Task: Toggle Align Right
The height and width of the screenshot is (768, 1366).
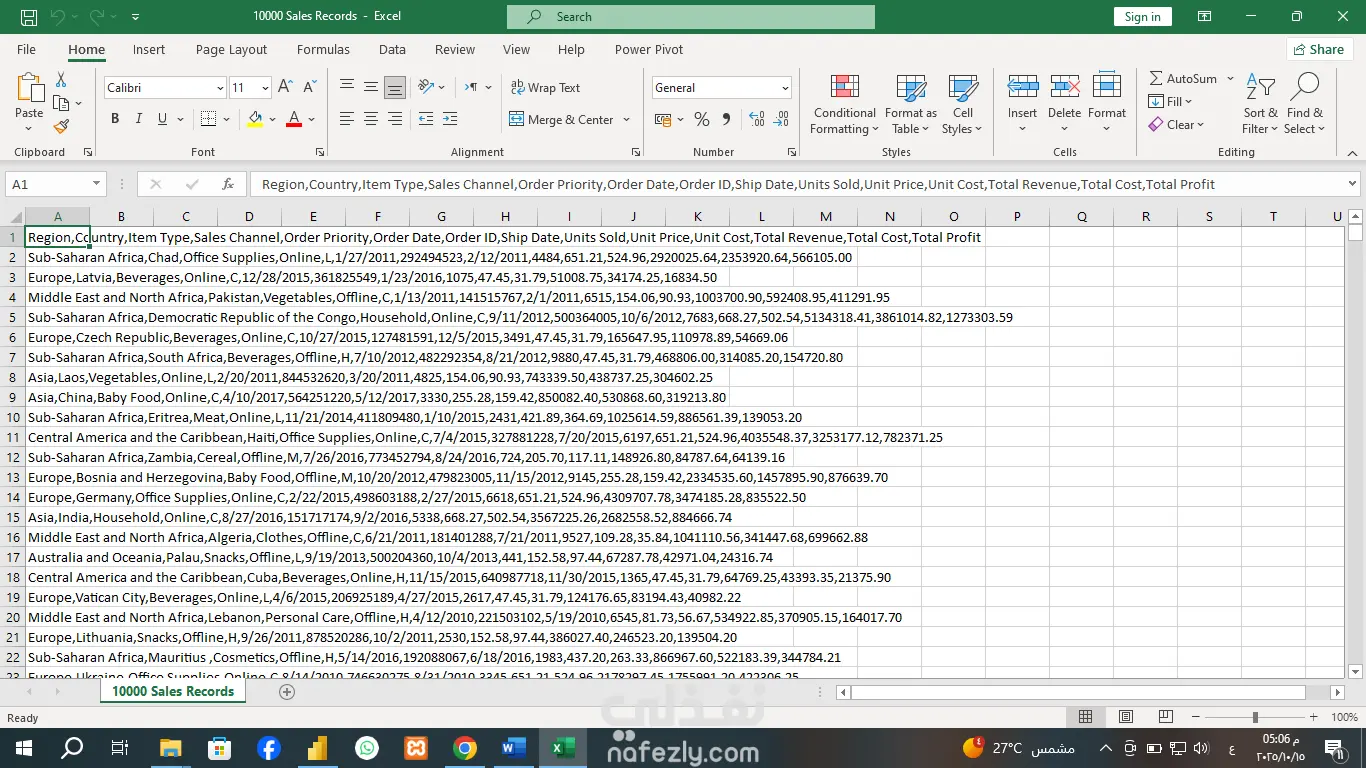Action: pos(395,119)
